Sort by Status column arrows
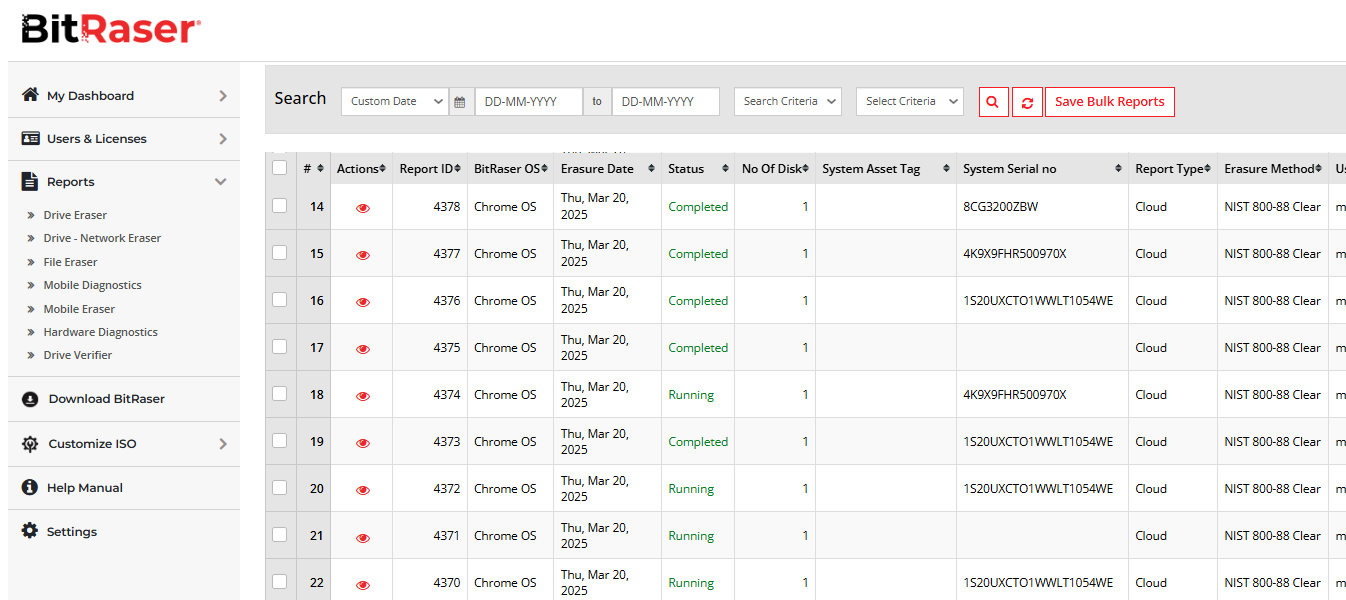The height and width of the screenshot is (600, 1346). pos(726,169)
